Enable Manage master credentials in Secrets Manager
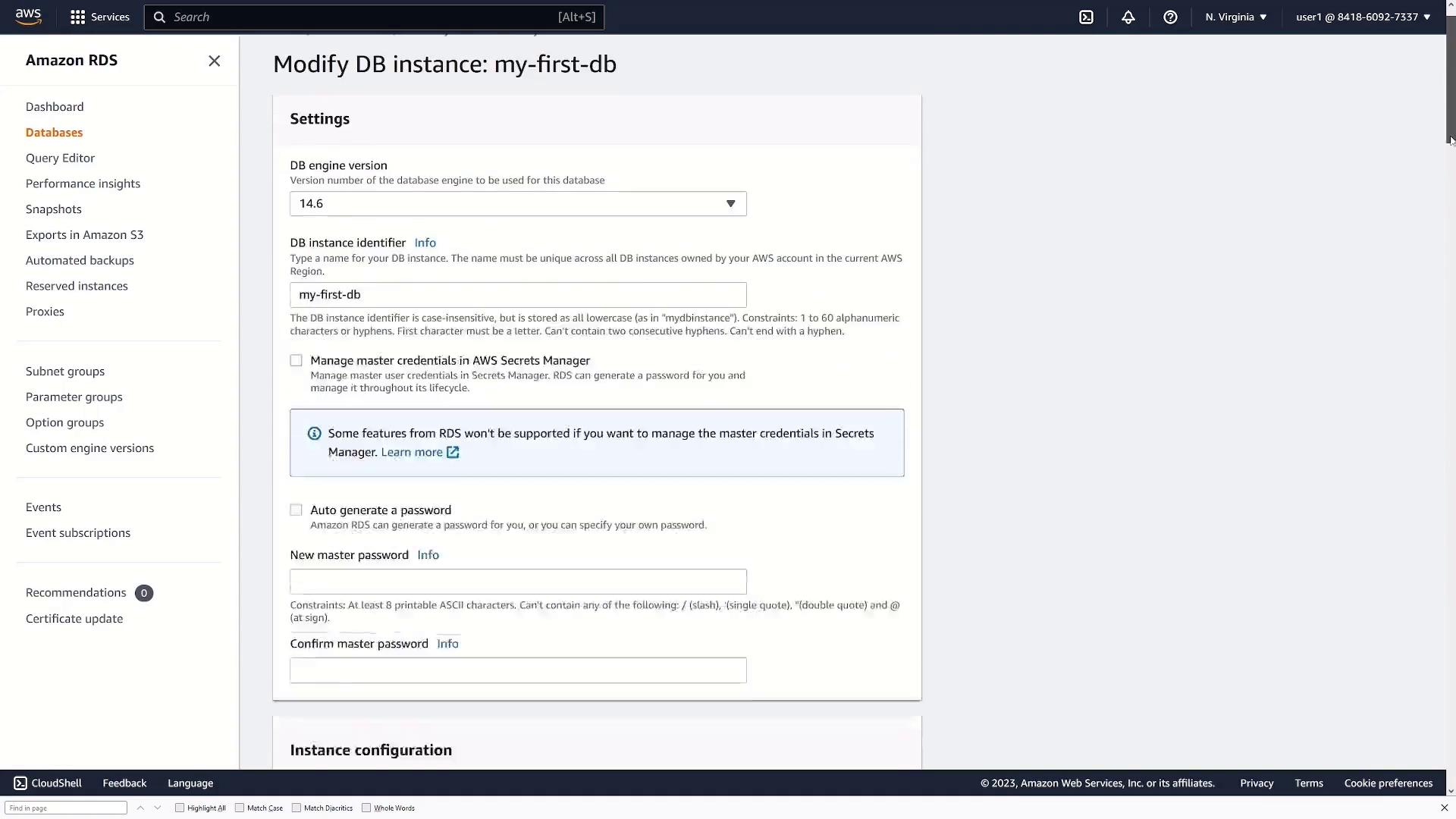This screenshot has height=819, width=1456. pyautogui.click(x=296, y=360)
